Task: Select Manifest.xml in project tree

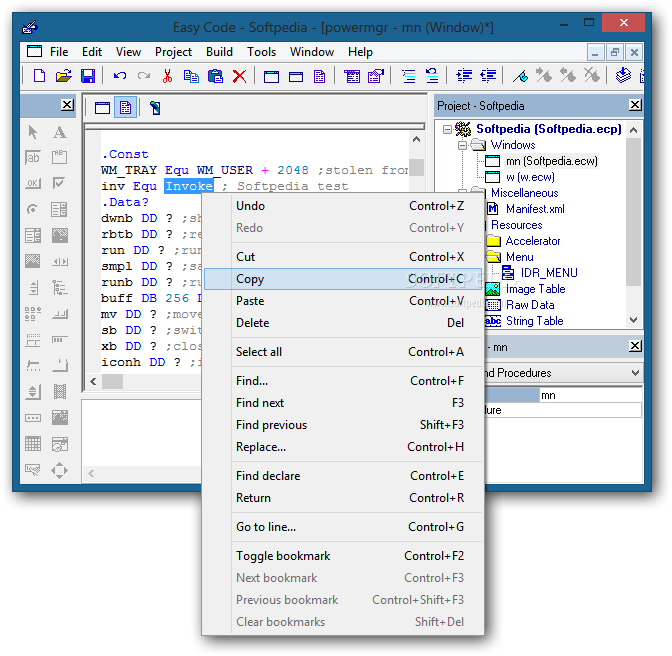Action: 535,209
